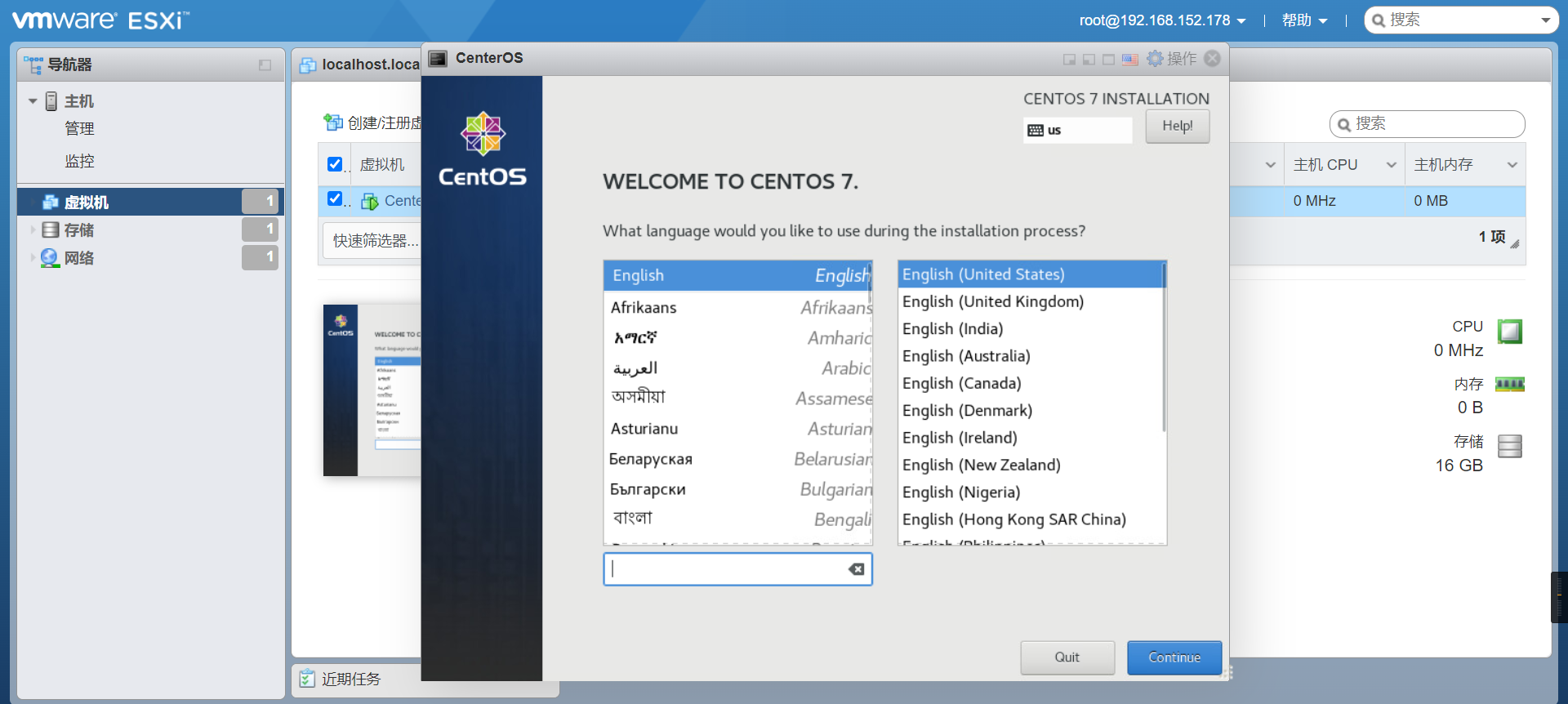This screenshot has height=704, width=1568.
Task: Click the Quit button
Action: coord(1067,657)
